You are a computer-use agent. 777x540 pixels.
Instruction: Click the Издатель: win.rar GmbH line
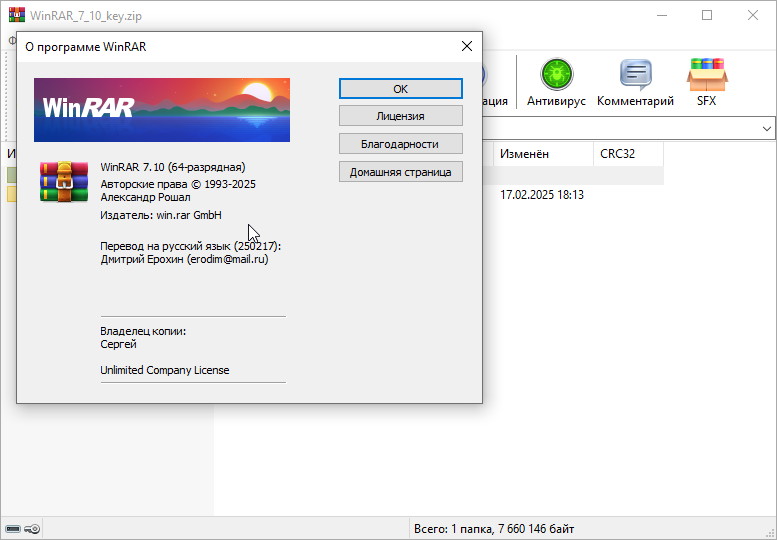[x=161, y=215]
